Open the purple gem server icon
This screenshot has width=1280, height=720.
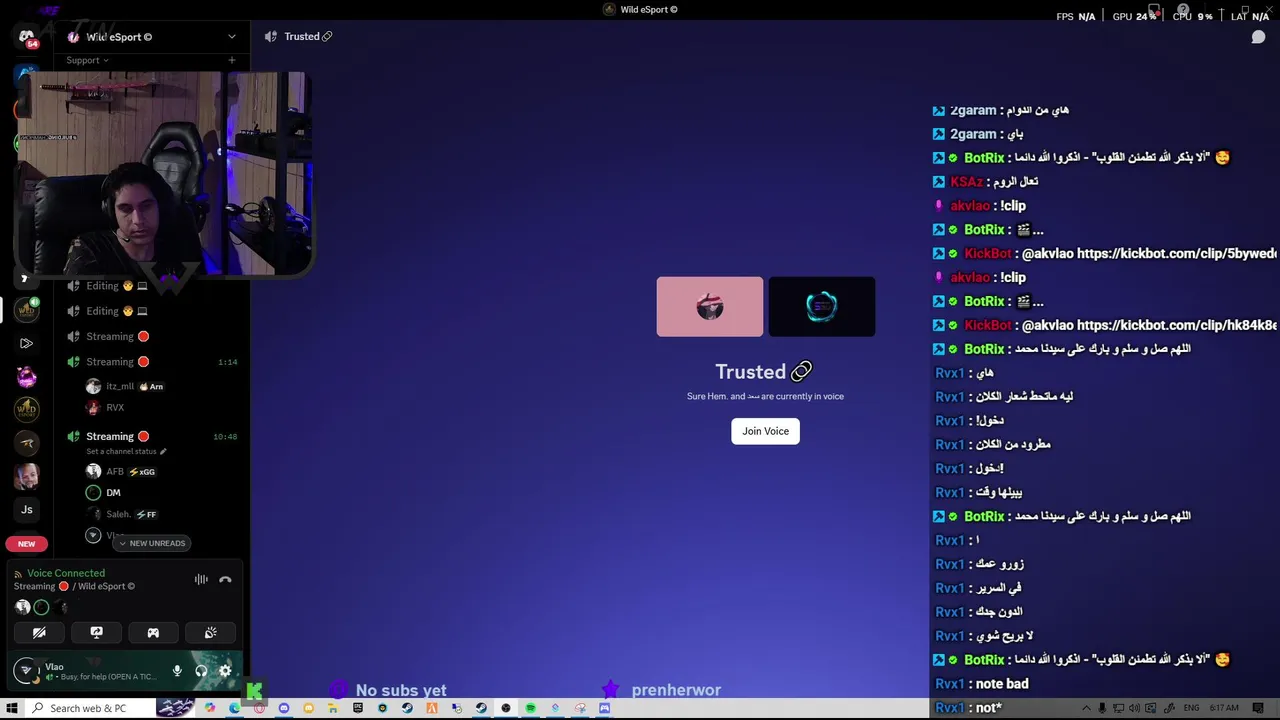tap(27, 377)
